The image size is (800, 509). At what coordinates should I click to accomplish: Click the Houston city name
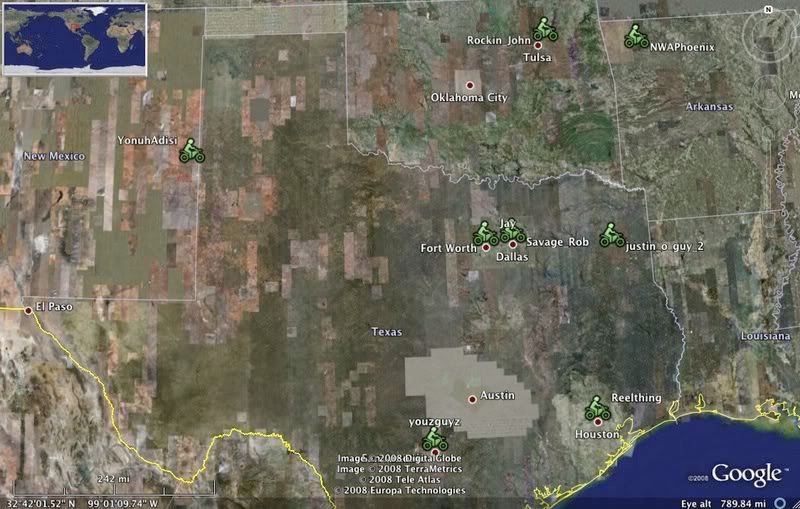point(597,434)
